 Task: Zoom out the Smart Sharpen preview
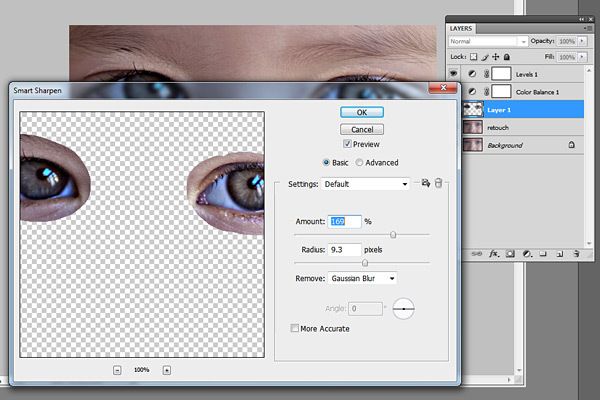coord(117,370)
